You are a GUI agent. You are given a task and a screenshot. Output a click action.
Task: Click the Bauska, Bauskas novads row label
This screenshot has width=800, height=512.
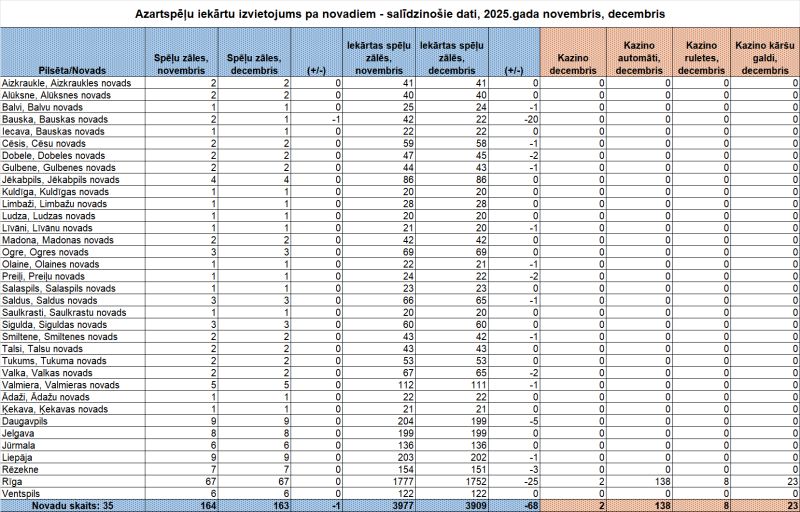(x=54, y=119)
